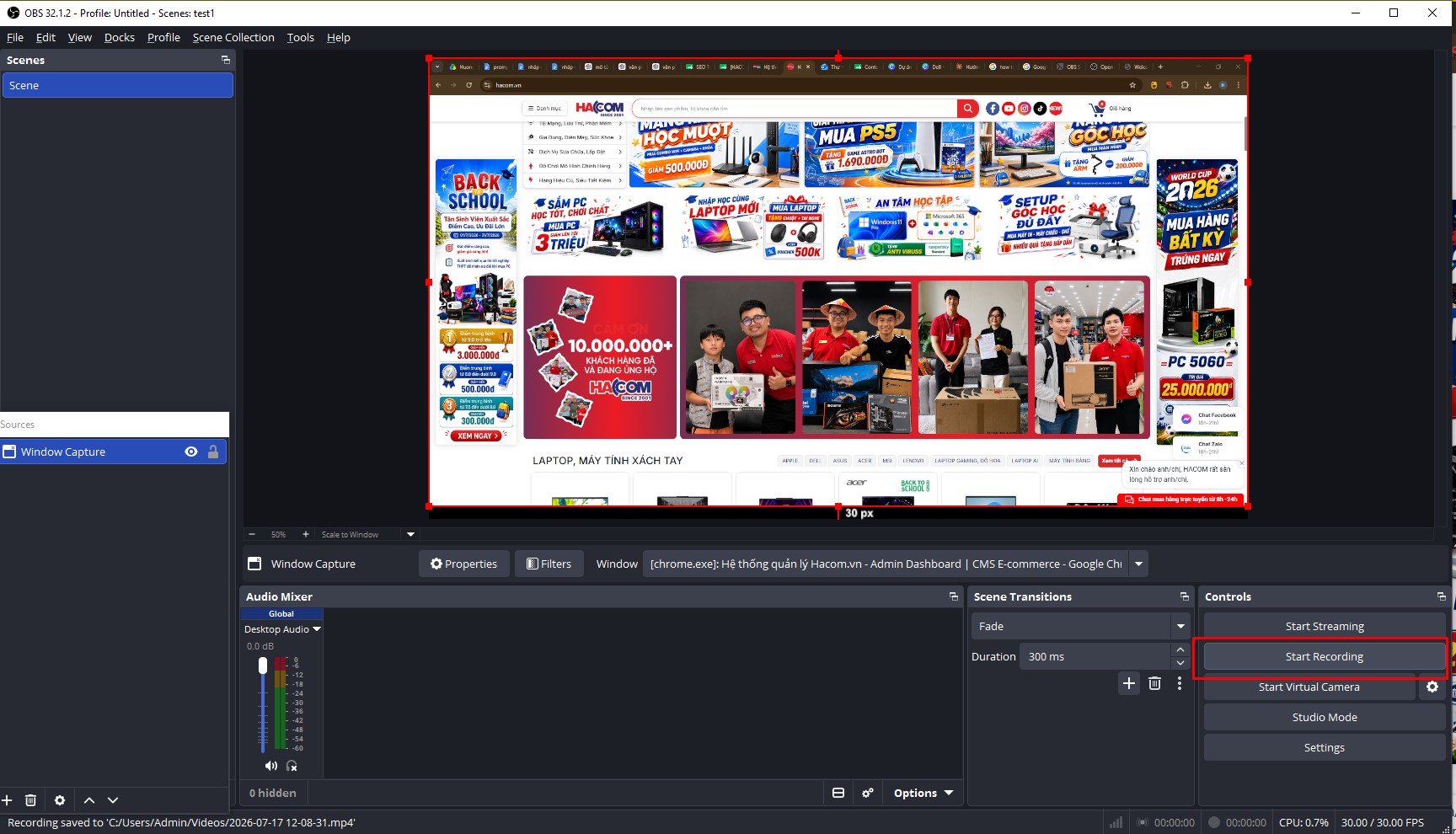This screenshot has width=1456, height=834.
Task: Delete the transition using trash icon
Action: [1154, 683]
